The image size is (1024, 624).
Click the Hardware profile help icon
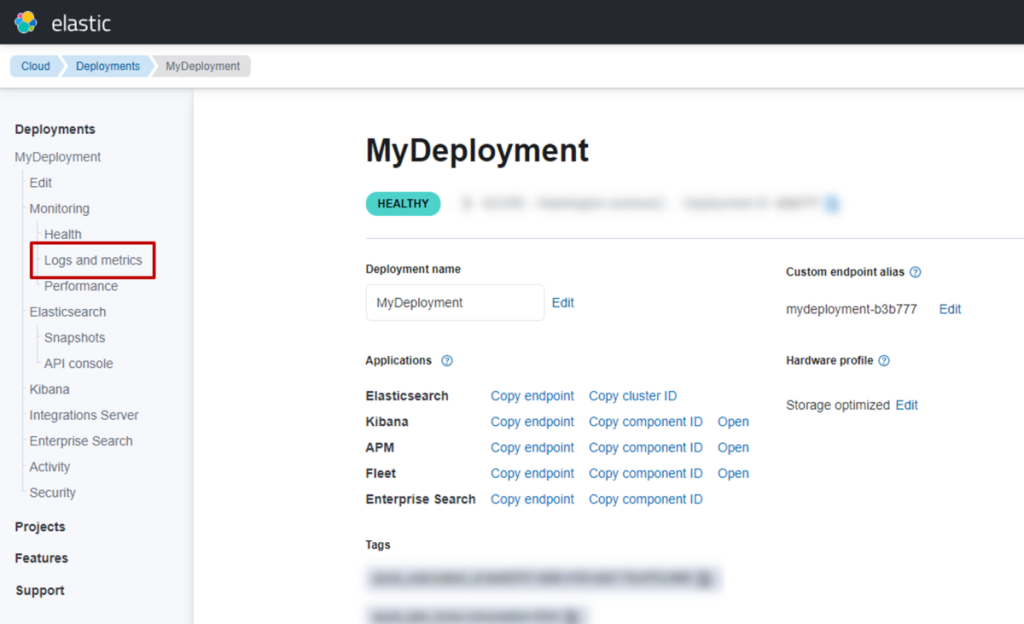(x=884, y=361)
